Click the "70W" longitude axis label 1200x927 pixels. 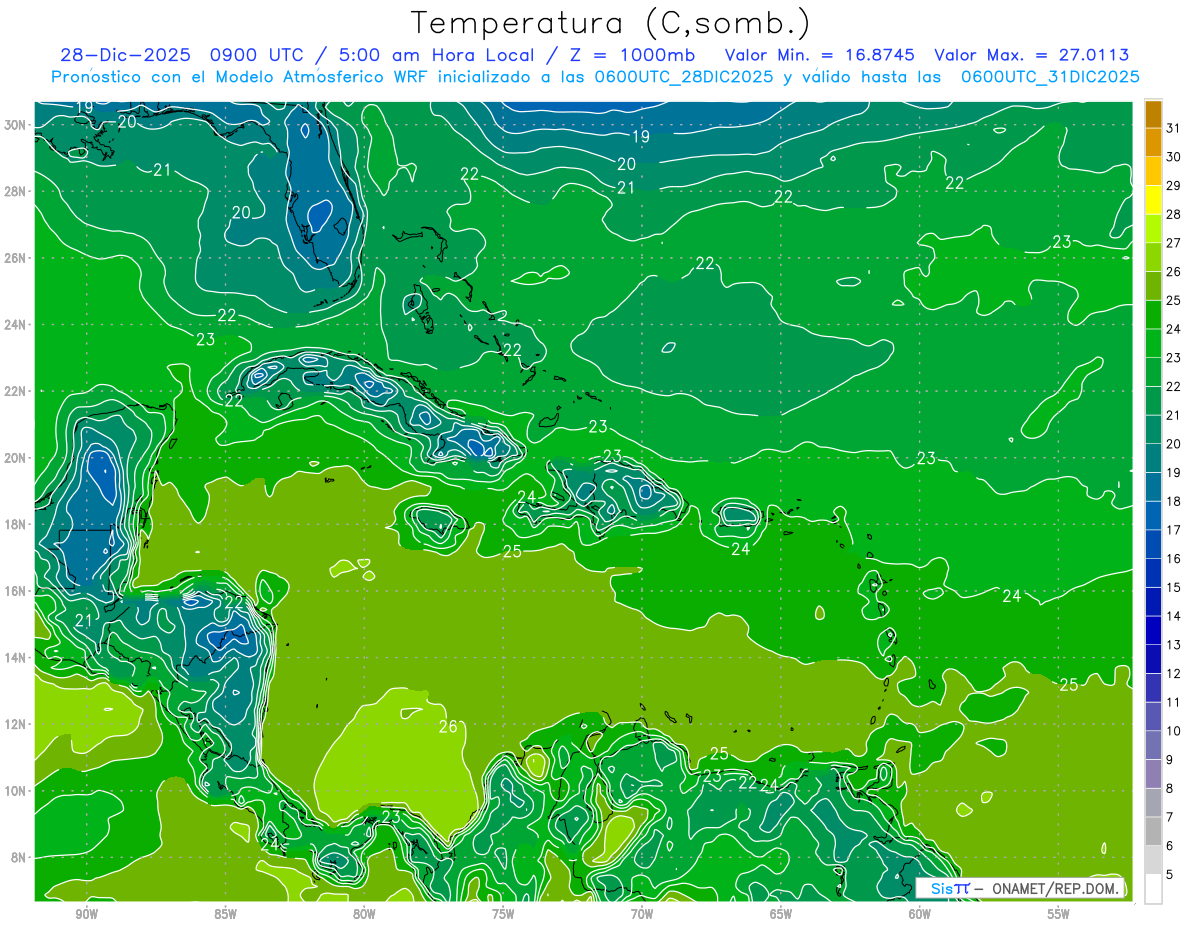(x=642, y=914)
